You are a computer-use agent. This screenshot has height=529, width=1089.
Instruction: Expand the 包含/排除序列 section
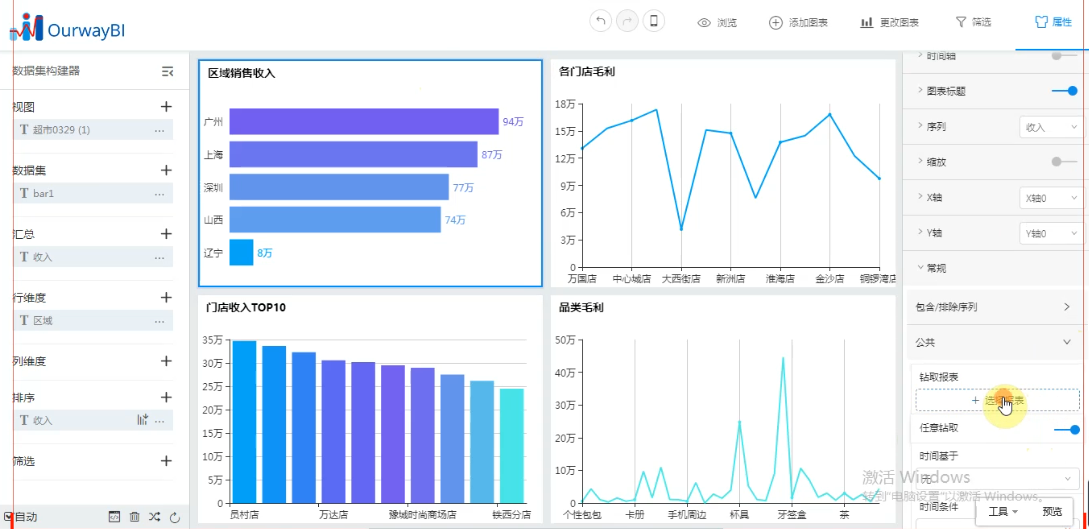[996, 307]
